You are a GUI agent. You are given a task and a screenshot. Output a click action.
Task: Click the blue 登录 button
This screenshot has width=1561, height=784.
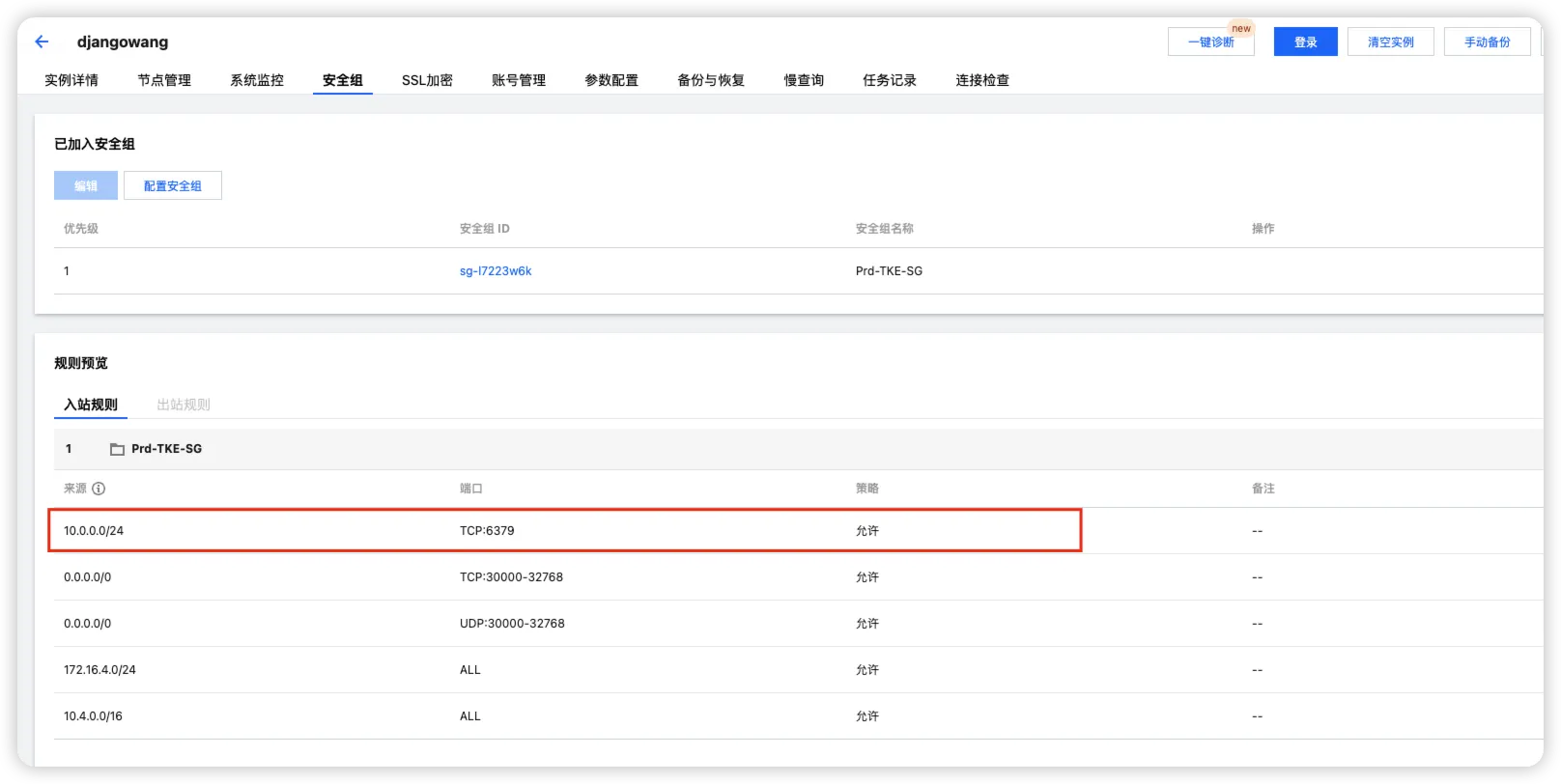[1306, 42]
